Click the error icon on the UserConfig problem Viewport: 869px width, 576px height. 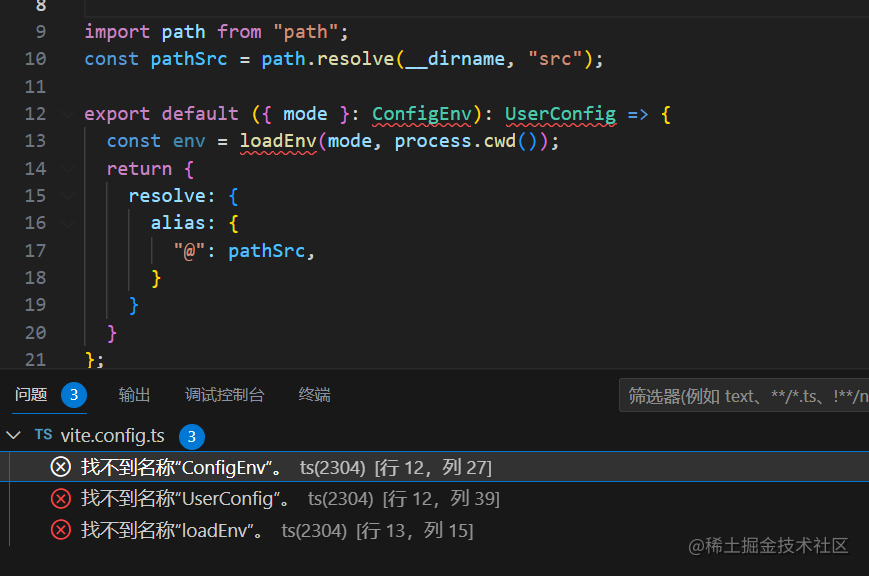point(61,498)
